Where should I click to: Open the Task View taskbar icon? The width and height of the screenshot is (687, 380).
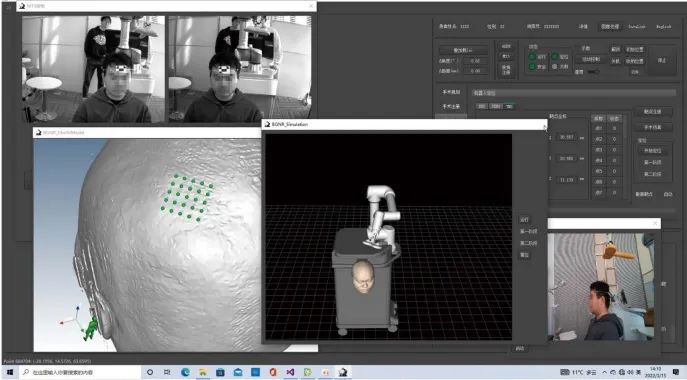[x=167, y=372]
